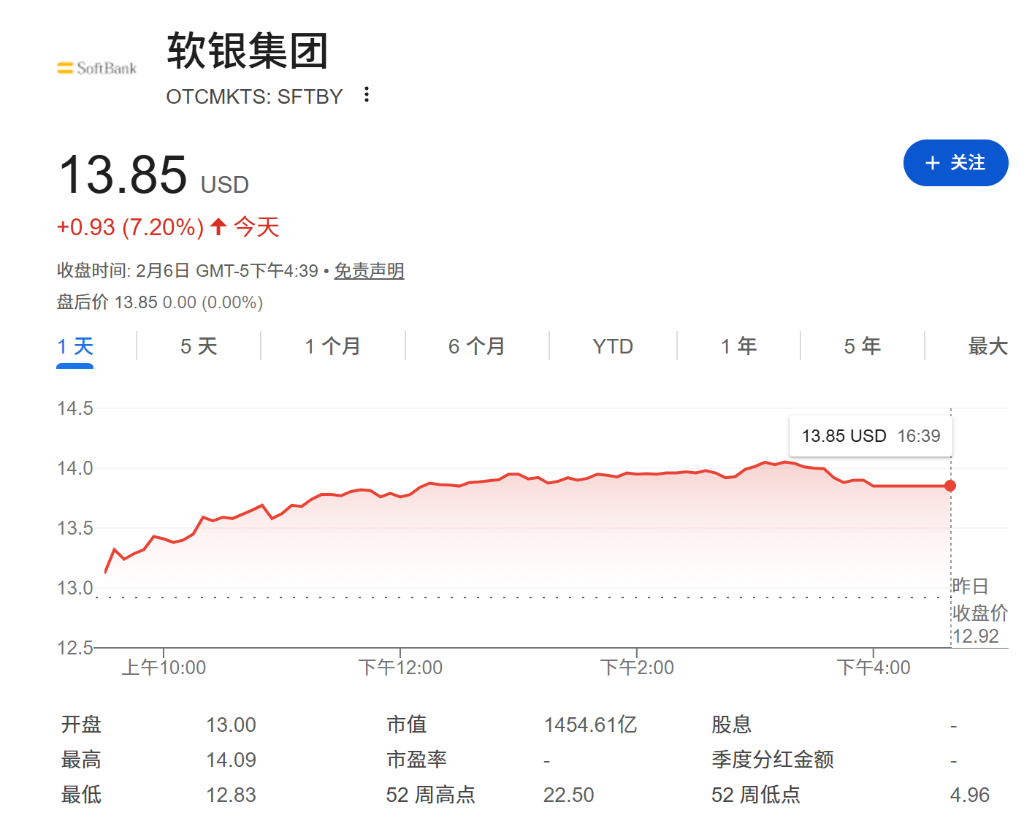Click the 市盈率 label
1024x825 pixels.
pos(416,759)
